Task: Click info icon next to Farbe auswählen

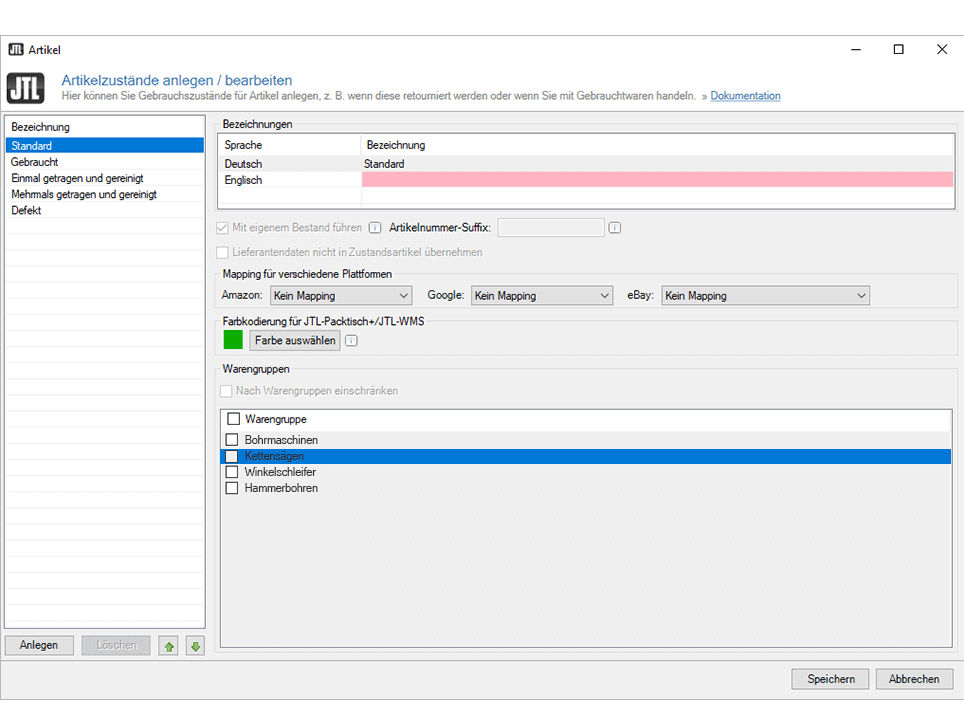Action: (351, 341)
